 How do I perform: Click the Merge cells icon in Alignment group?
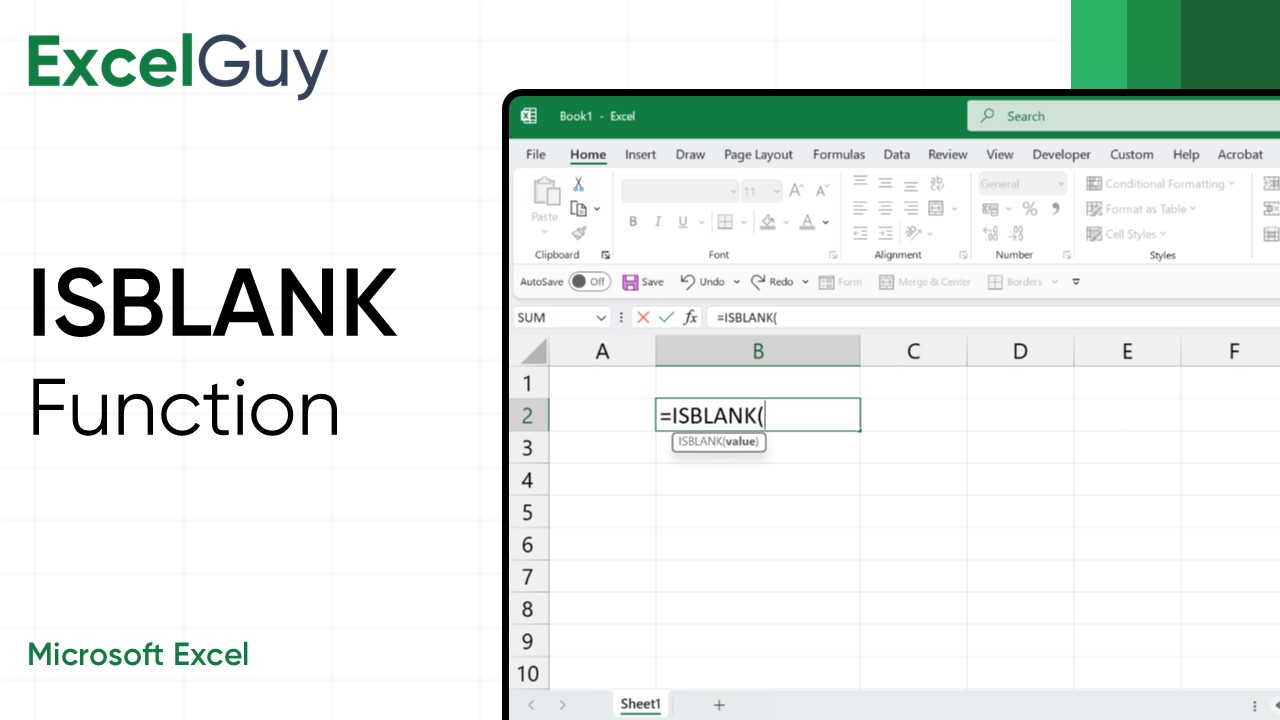click(936, 208)
